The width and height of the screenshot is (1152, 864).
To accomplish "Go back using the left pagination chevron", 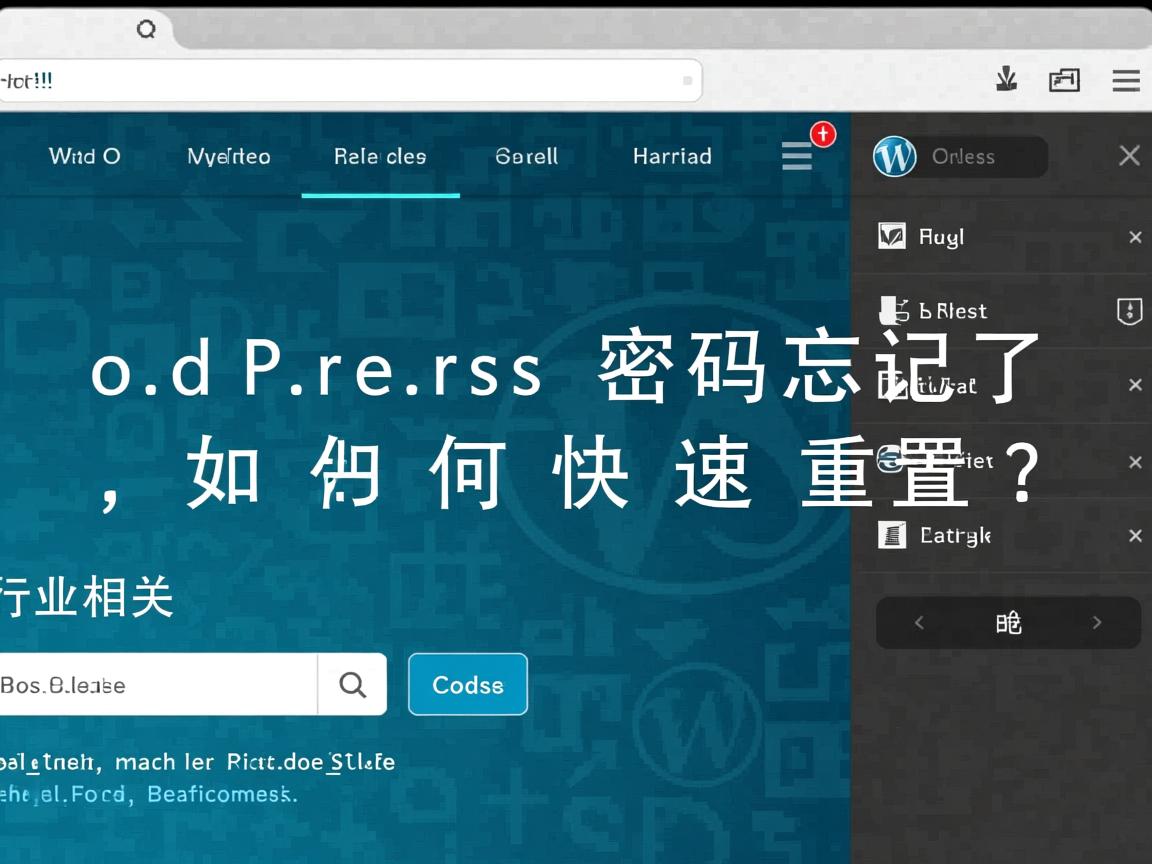I will pos(919,622).
